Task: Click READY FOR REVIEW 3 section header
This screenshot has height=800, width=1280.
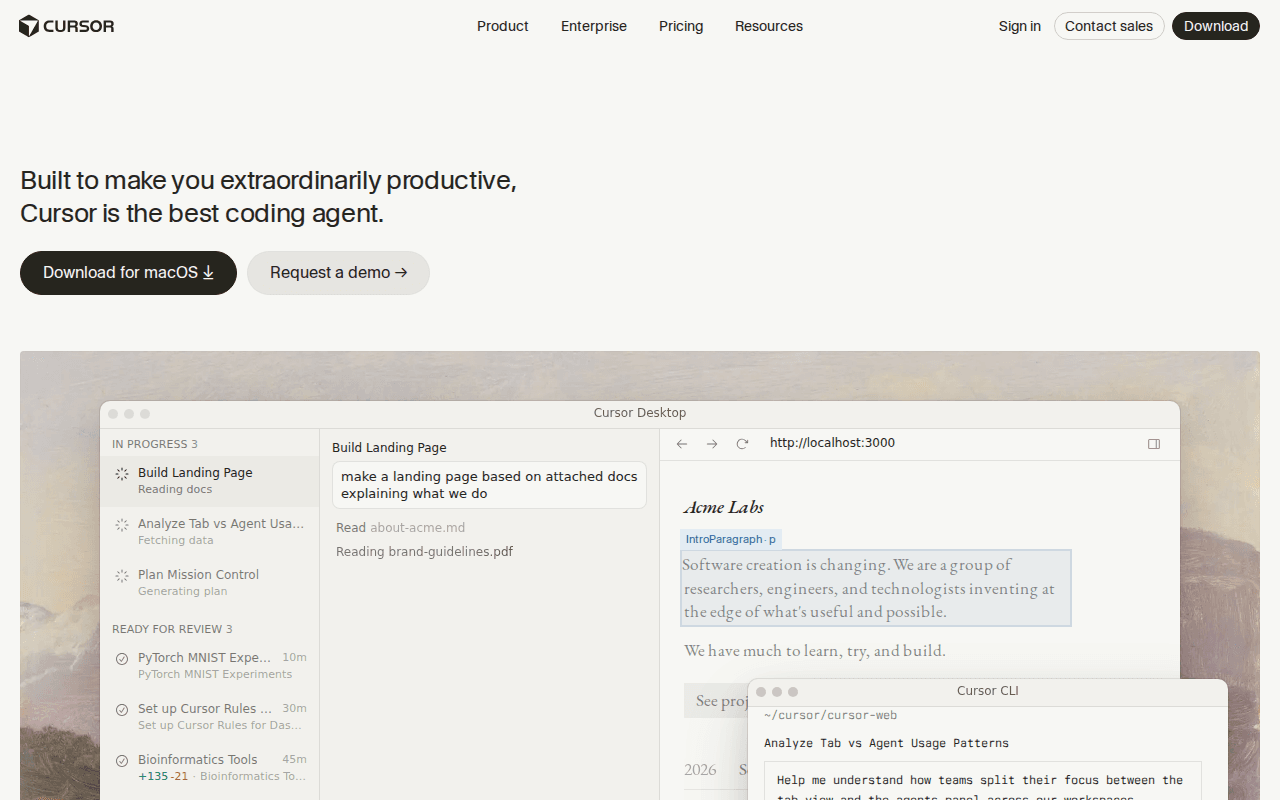Action: coord(172,629)
